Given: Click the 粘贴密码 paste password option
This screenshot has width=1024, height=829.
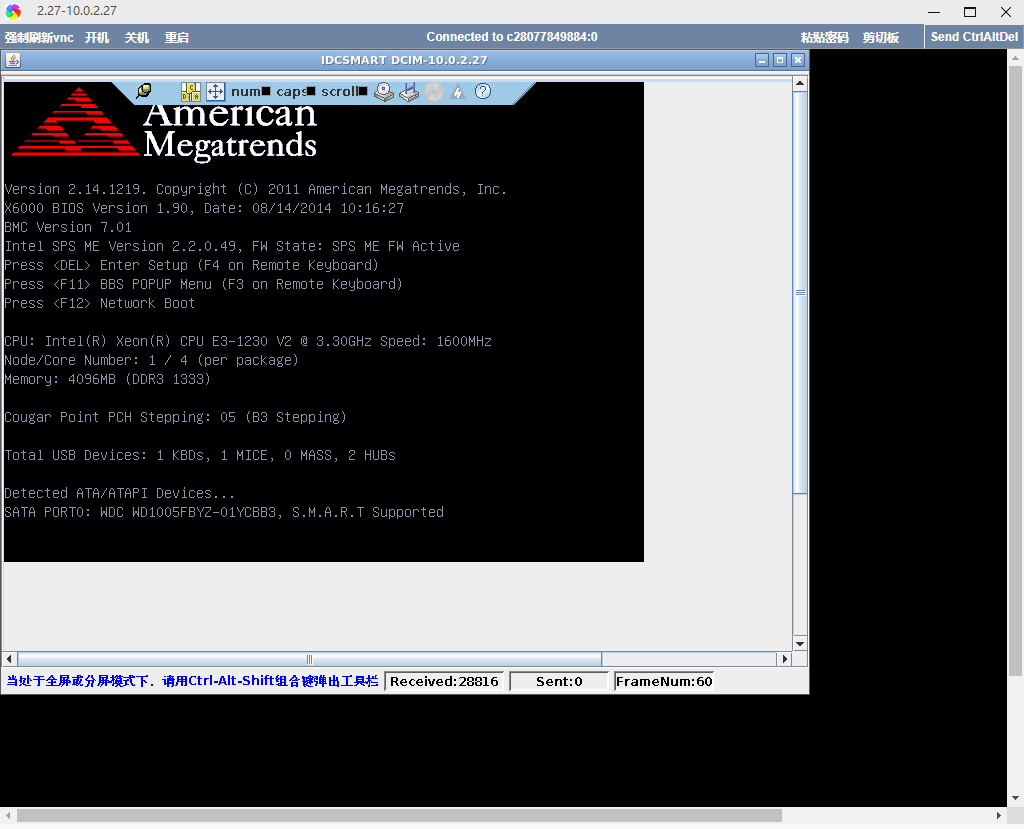Looking at the screenshot, I should click(824, 38).
